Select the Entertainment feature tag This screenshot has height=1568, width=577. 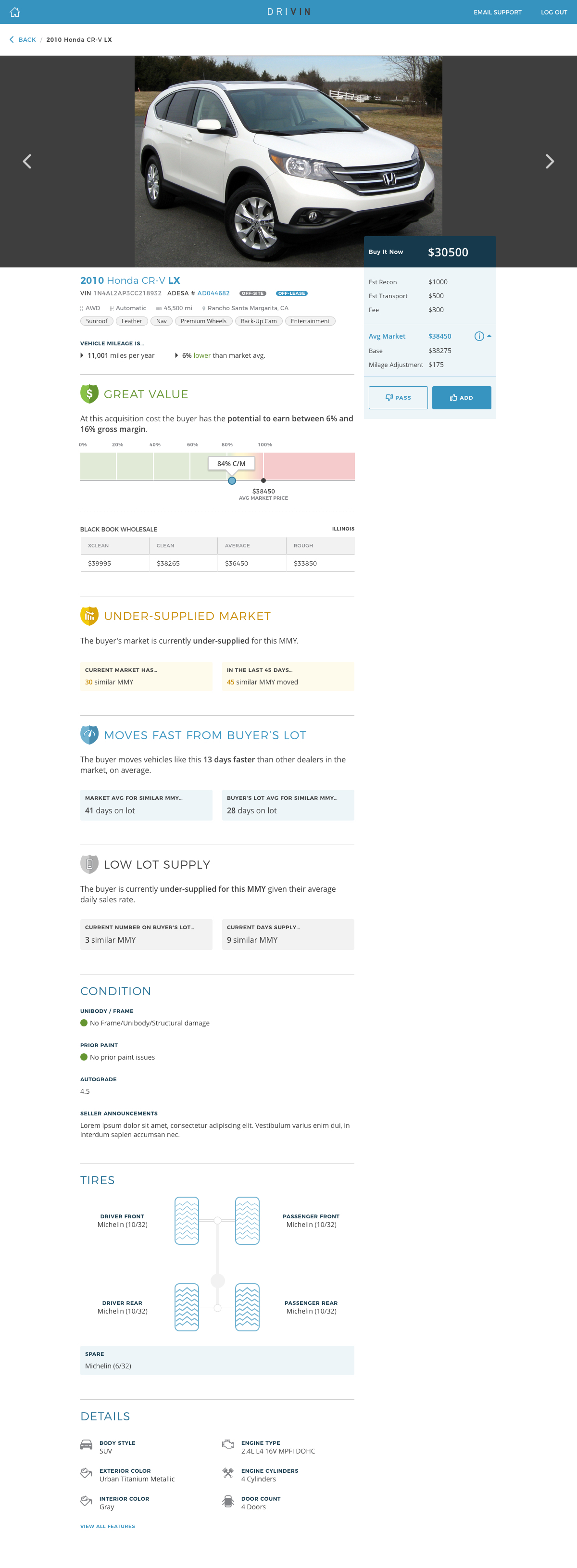coord(310,321)
